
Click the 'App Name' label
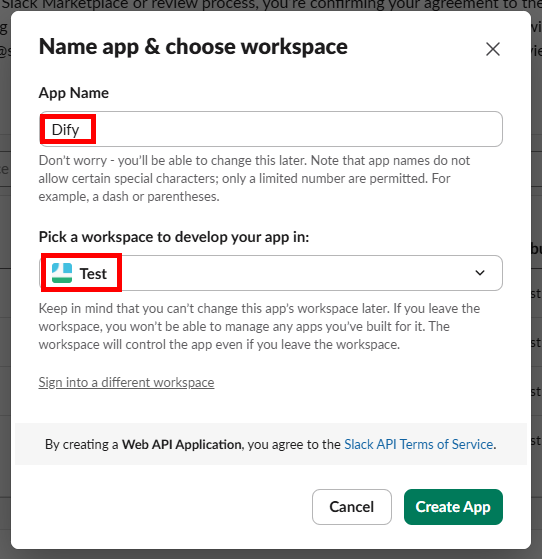74,93
